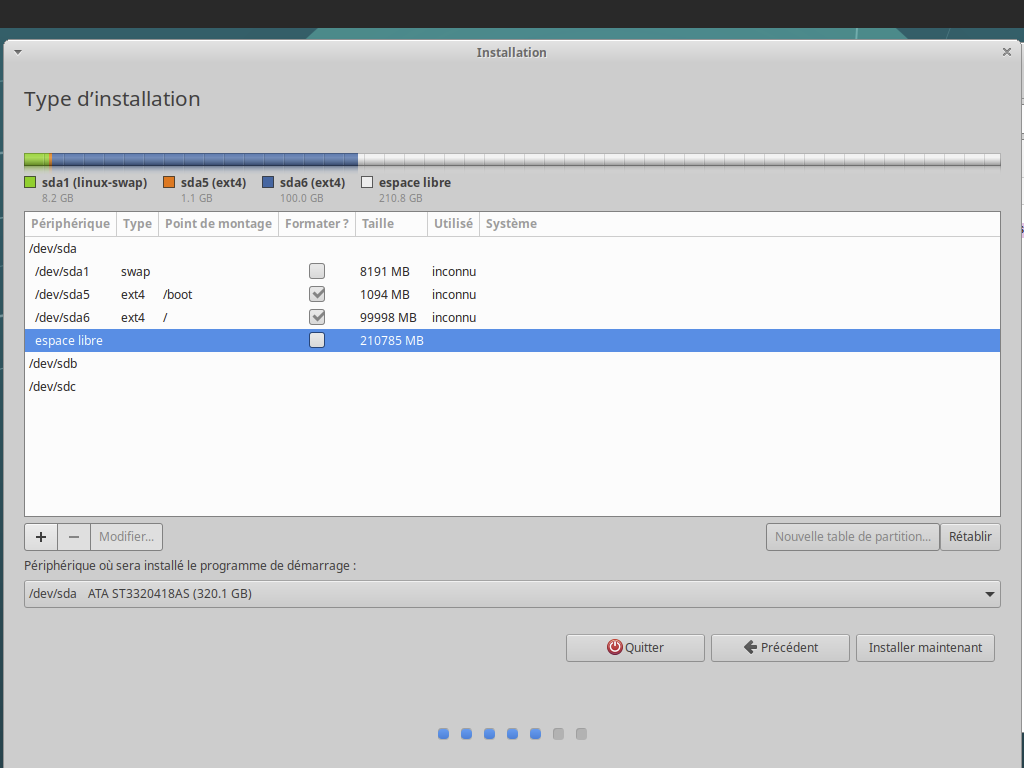Open the bootloader device dropdown

[512, 594]
